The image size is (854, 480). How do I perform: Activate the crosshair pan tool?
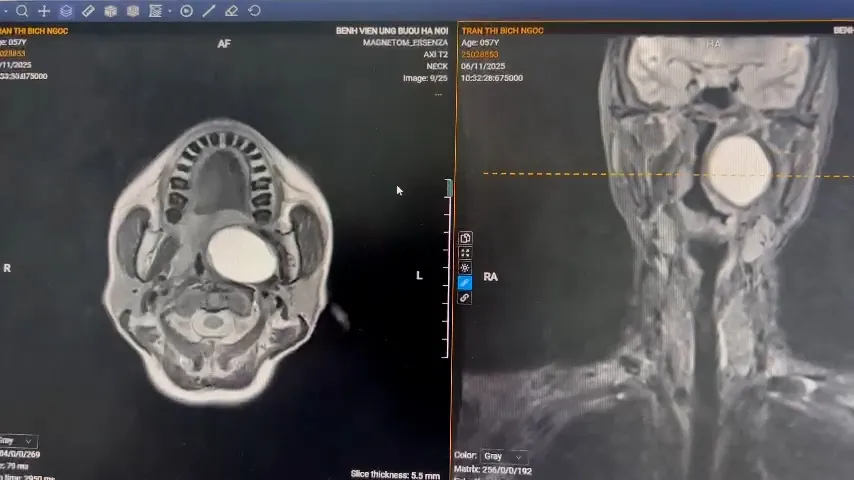(x=44, y=11)
